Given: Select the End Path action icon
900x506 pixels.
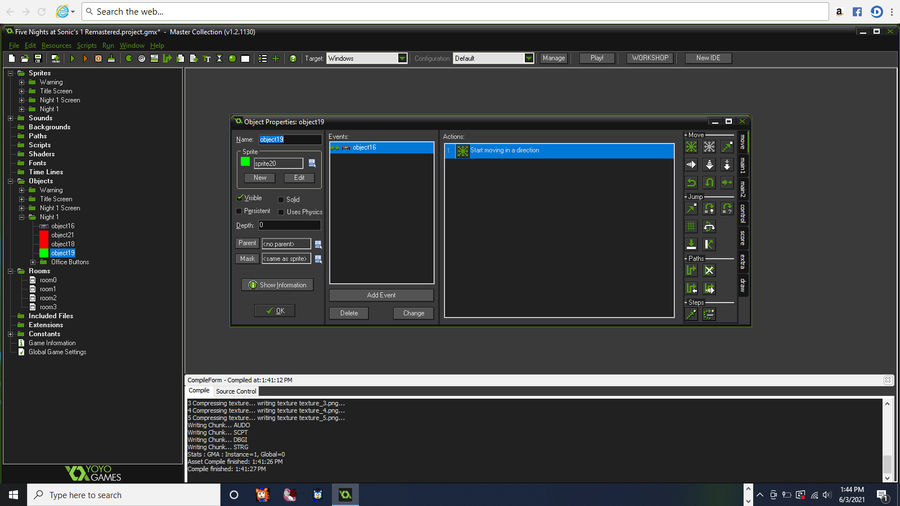Looking at the screenshot, I should tap(709, 270).
